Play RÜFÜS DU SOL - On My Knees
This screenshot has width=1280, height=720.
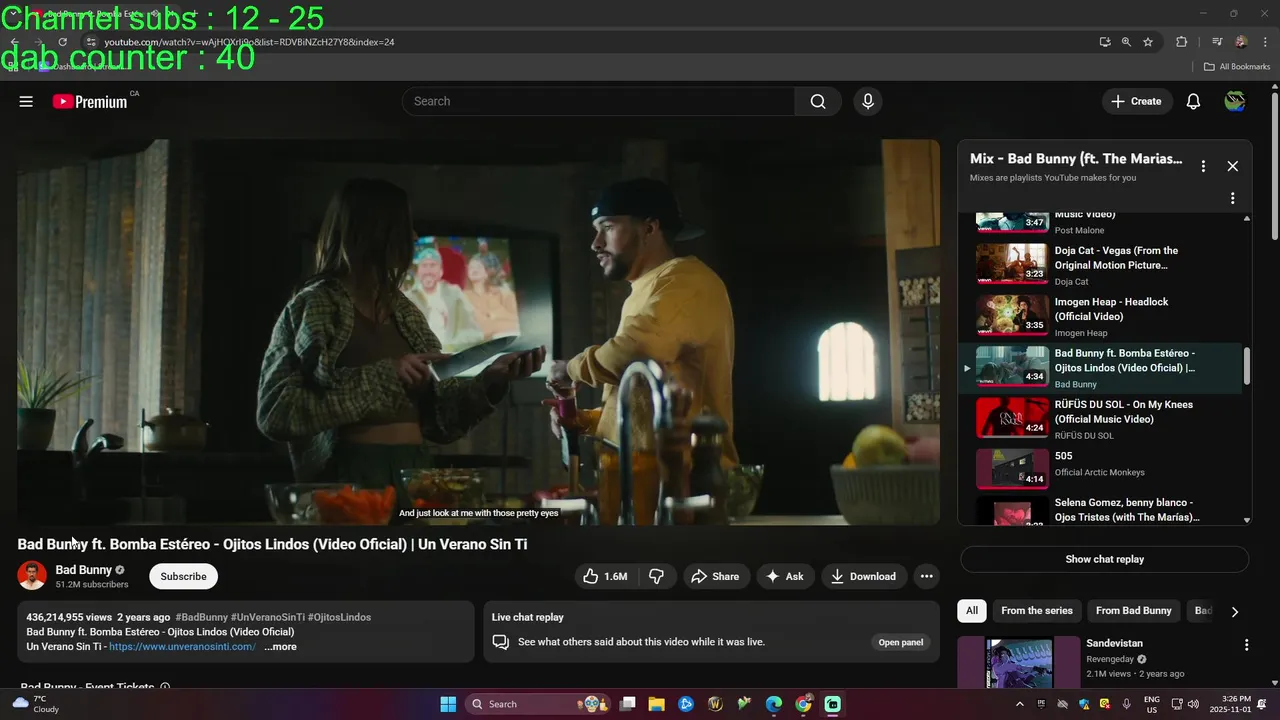point(1100,419)
